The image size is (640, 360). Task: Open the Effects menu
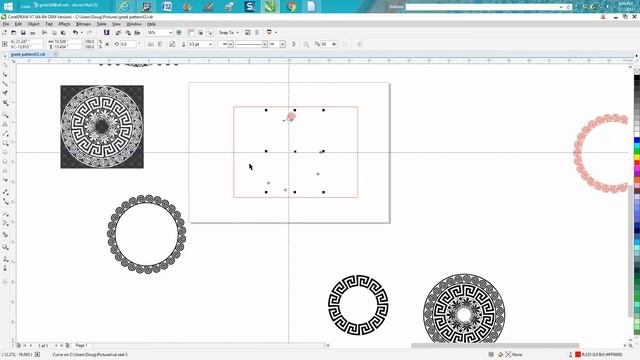(64, 24)
